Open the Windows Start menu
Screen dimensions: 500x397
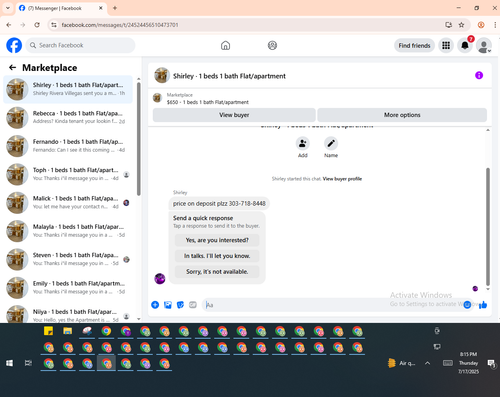[9, 363]
